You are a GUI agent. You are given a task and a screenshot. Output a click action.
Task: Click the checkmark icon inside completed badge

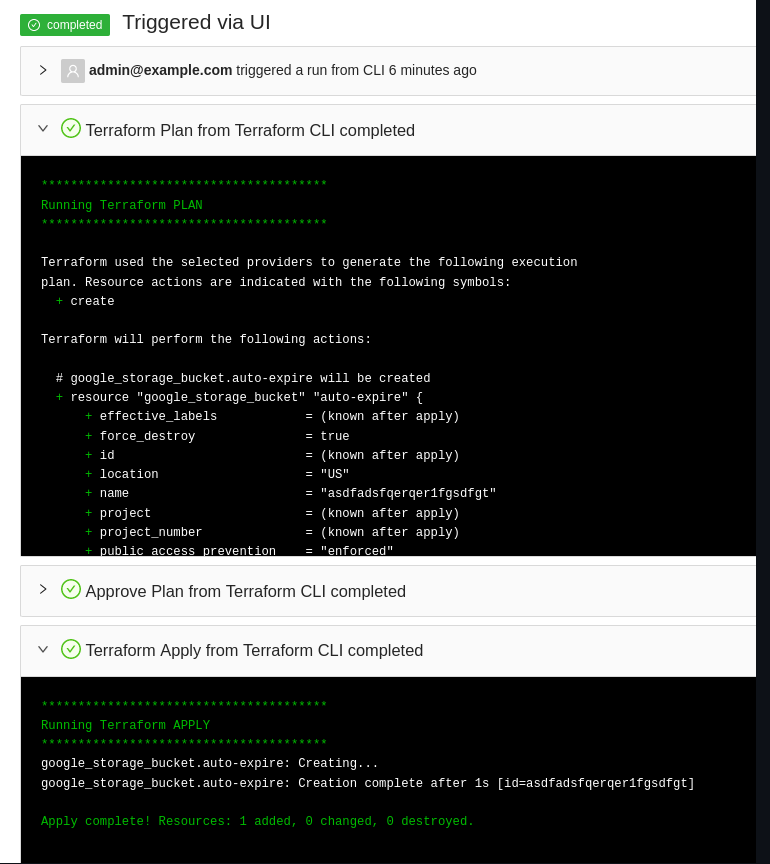tap(34, 25)
